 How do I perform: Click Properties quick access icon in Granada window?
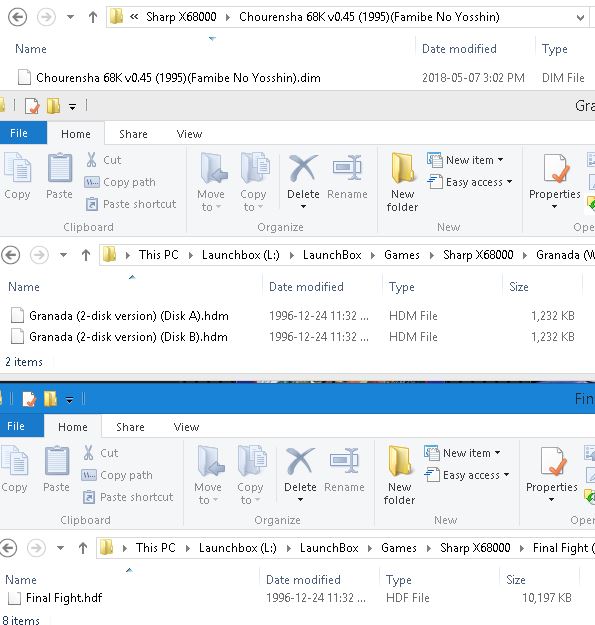point(32,106)
